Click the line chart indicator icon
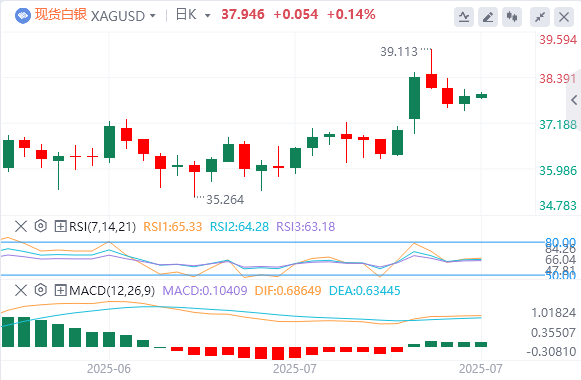 (x=464, y=17)
